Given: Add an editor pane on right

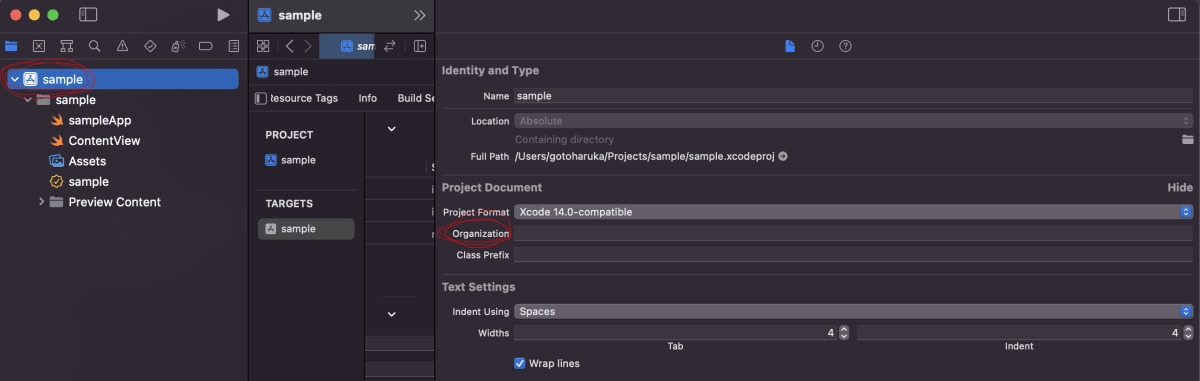Looking at the screenshot, I should [420, 46].
